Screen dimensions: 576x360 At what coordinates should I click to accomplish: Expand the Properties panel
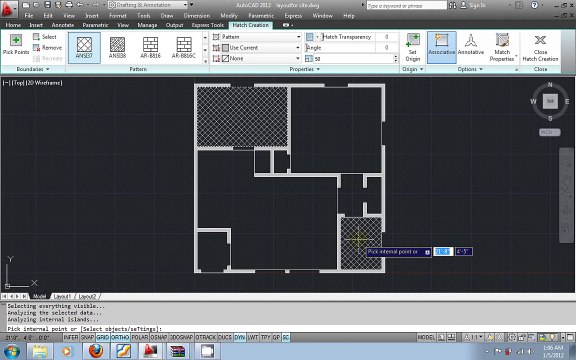coord(305,69)
